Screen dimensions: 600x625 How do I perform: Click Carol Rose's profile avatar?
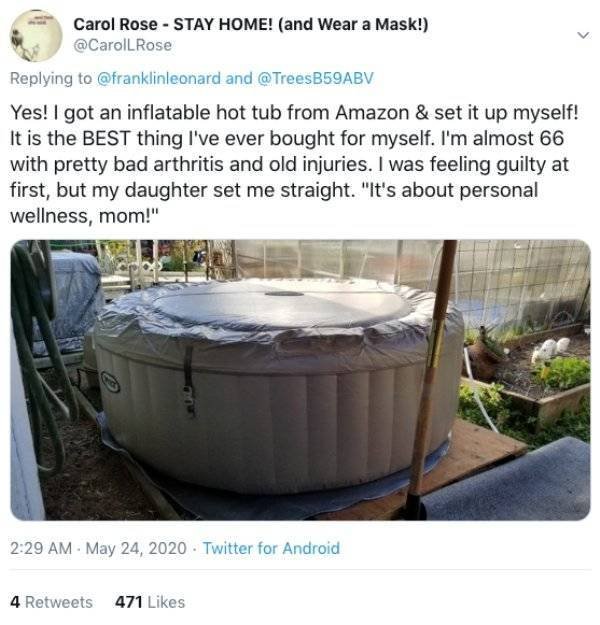coord(38,36)
